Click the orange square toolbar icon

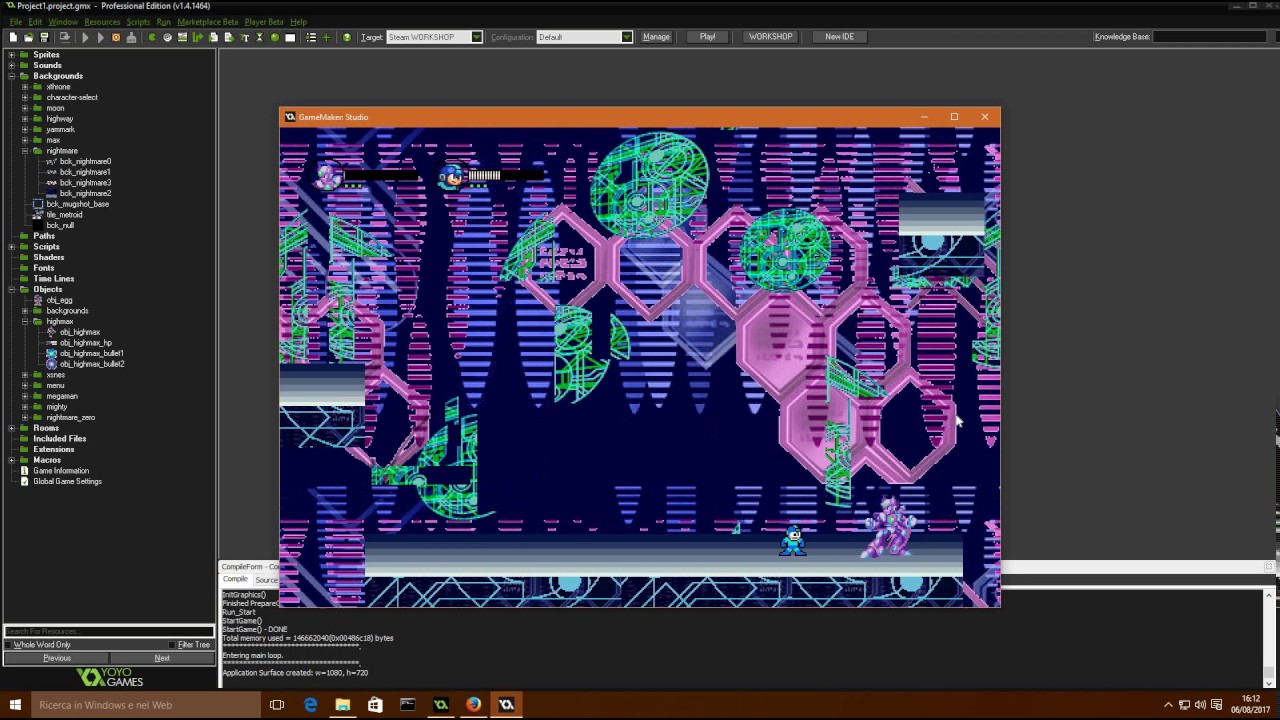tap(116, 37)
